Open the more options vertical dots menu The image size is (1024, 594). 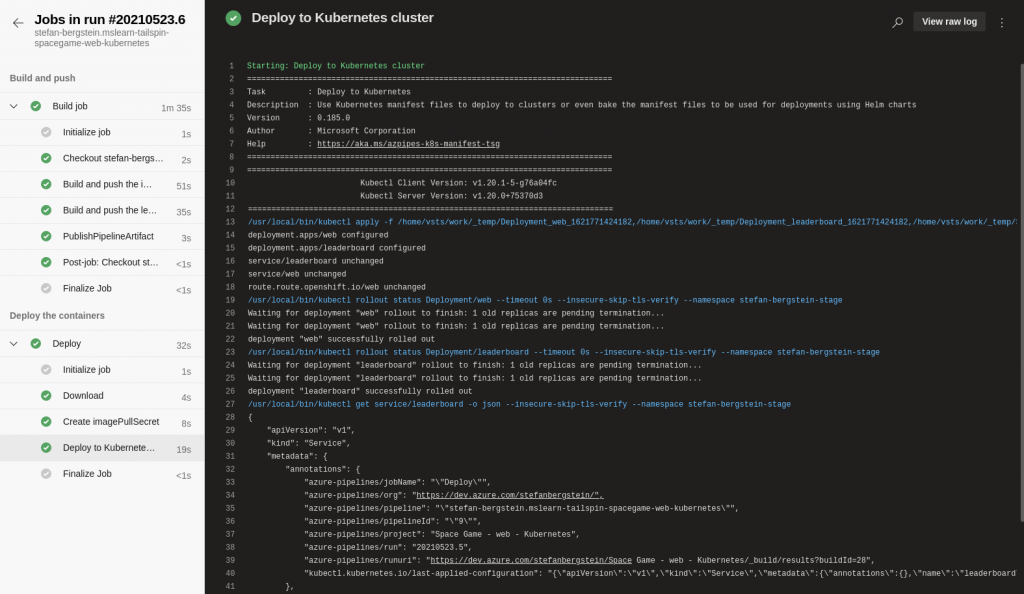[x=1002, y=22]
